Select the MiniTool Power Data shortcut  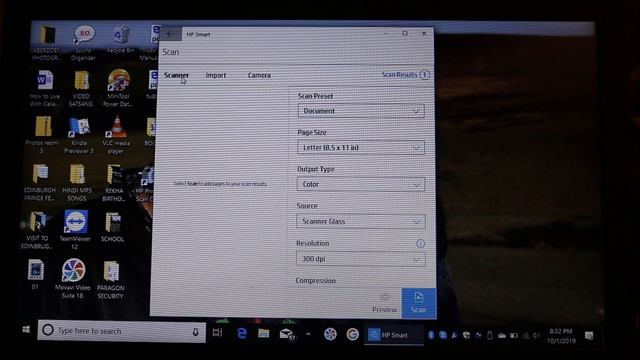click(x=118, y=88)
